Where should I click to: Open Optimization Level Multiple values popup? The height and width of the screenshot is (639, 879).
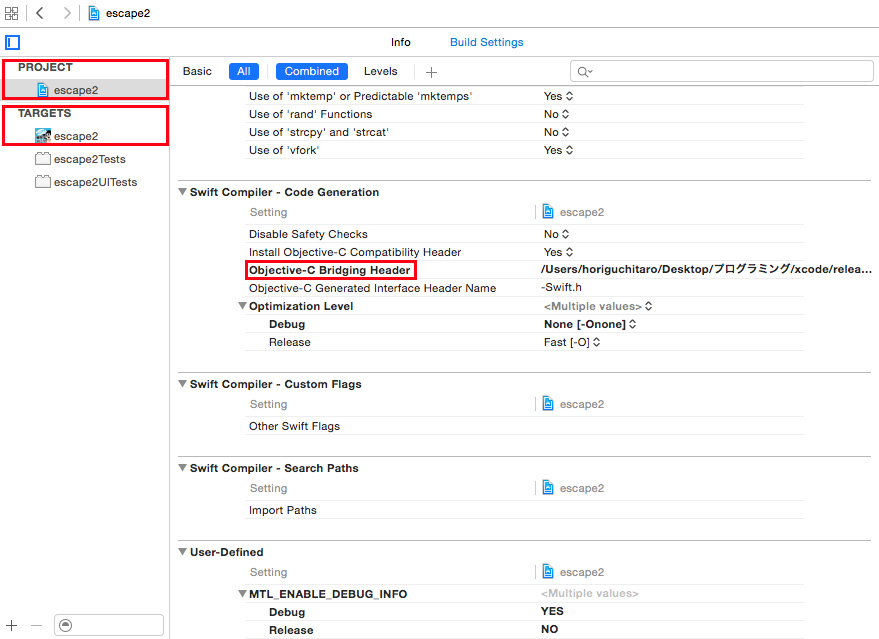click(598, 306)
